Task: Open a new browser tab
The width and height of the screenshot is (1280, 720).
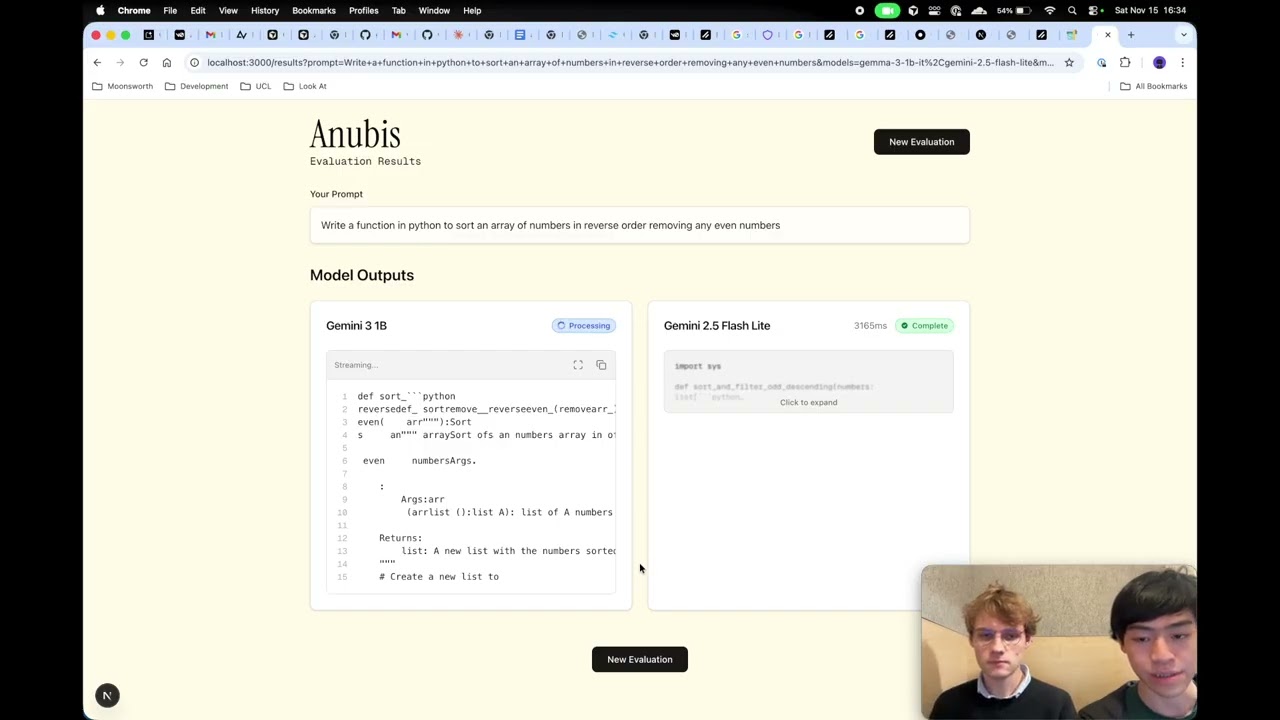Action: click(x=1131, y=35)
